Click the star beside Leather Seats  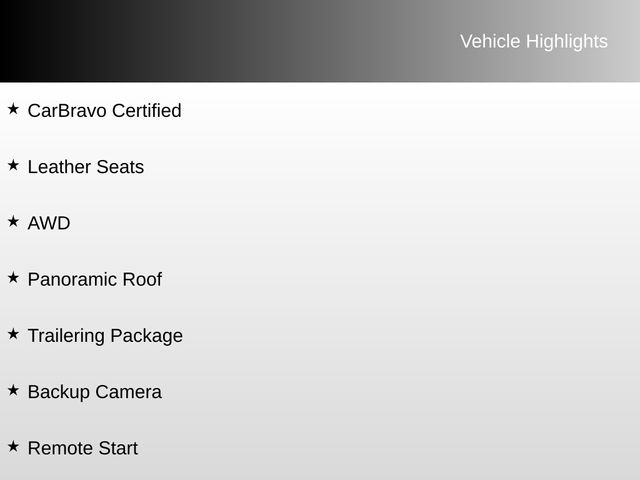[13, 165]
